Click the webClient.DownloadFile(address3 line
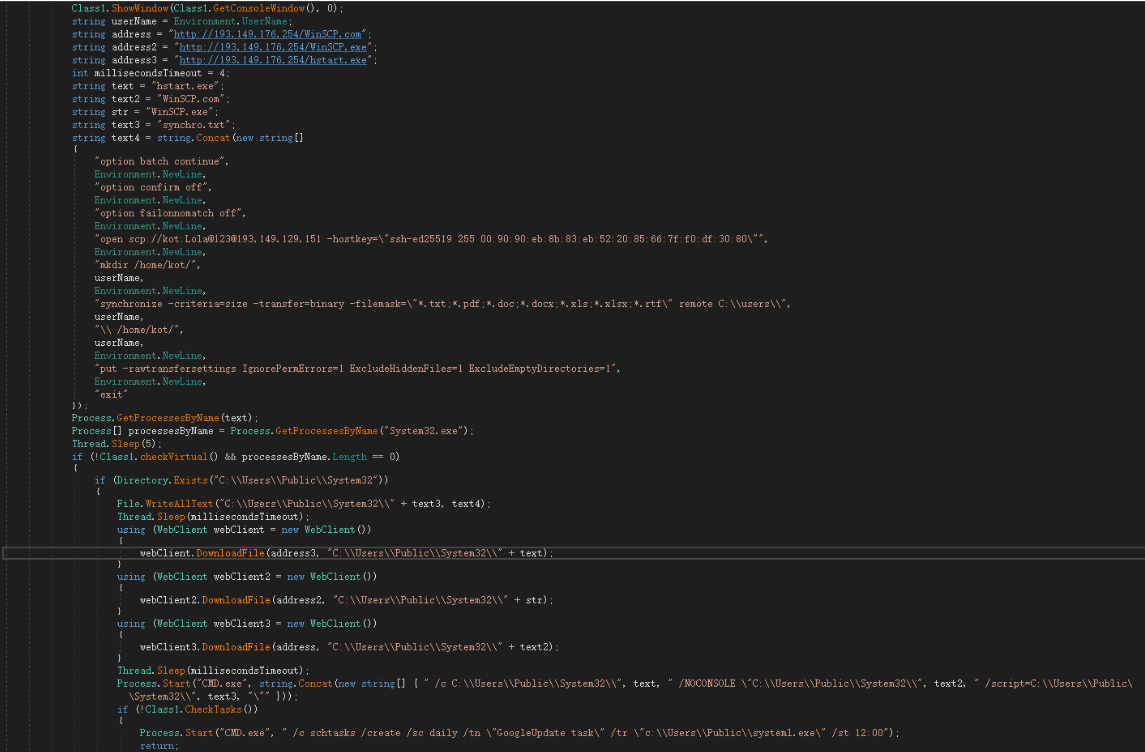 coord(346,553)
